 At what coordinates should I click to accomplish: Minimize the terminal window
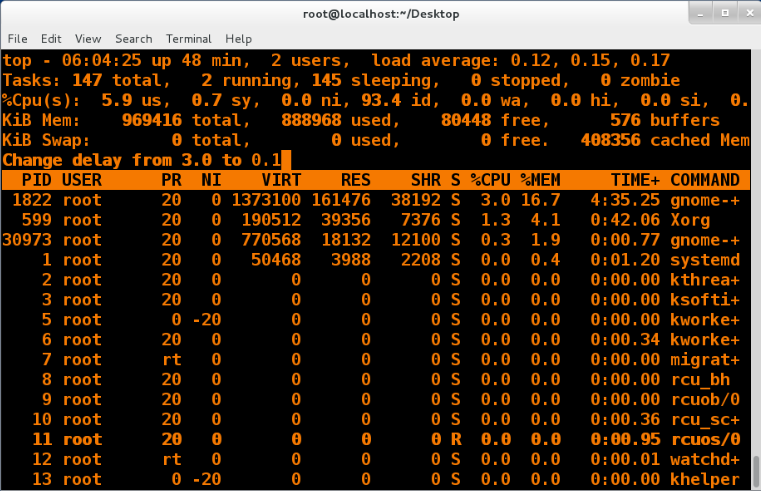(700, 14)
